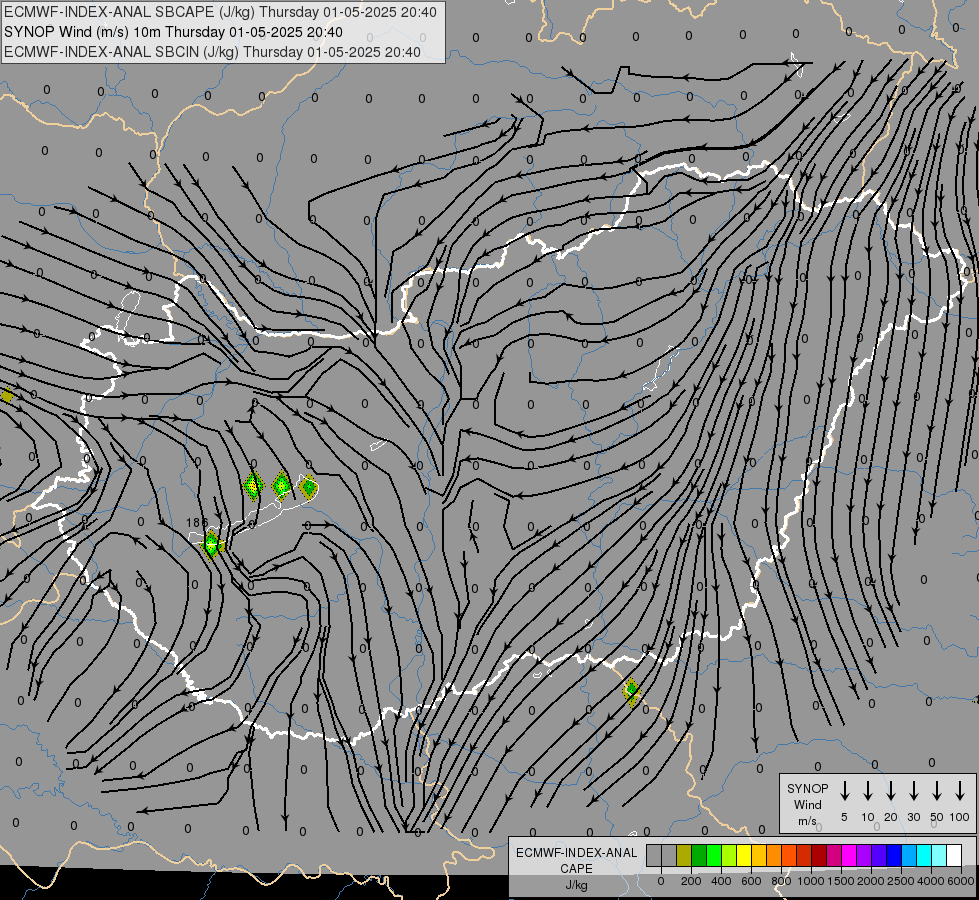Select the pure blue CAPE legend swatch
The height and width of the screenshot is (900, 979).
click(893, 855)
